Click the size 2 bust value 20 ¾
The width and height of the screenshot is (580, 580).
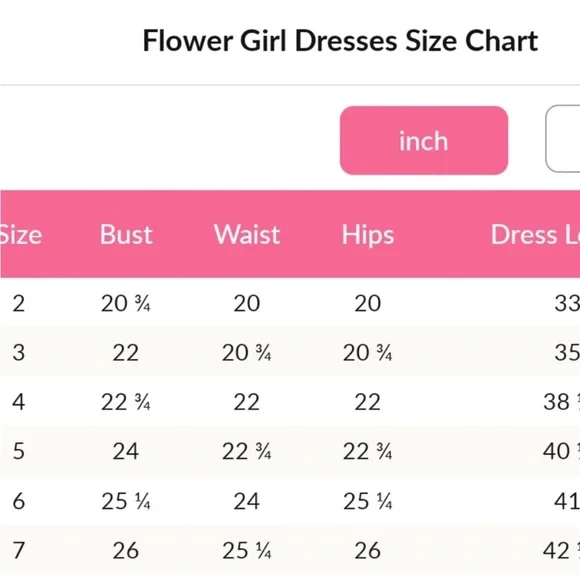tap(126, 303)
